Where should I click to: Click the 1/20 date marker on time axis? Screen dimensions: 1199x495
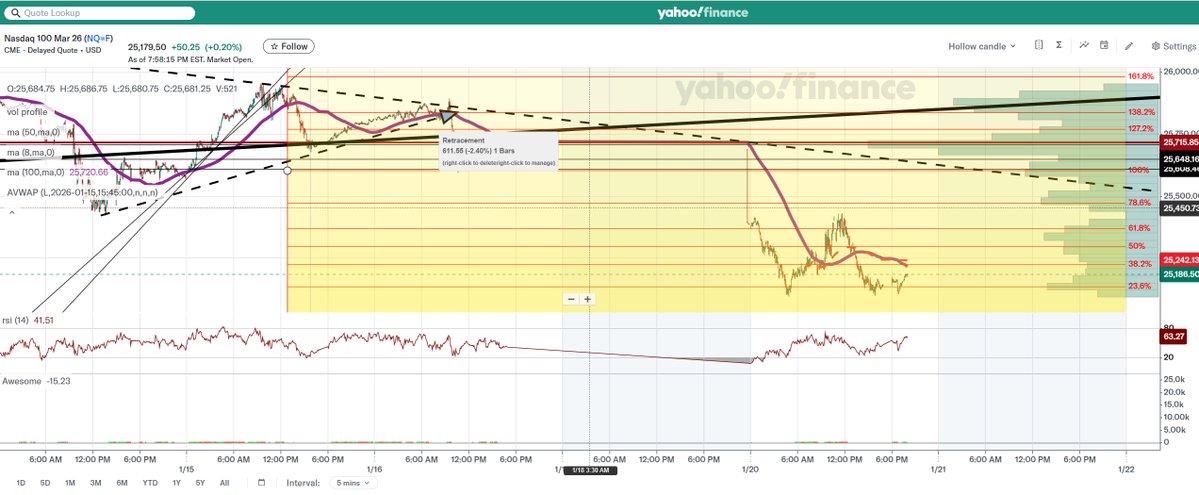[x=750, y=468]
